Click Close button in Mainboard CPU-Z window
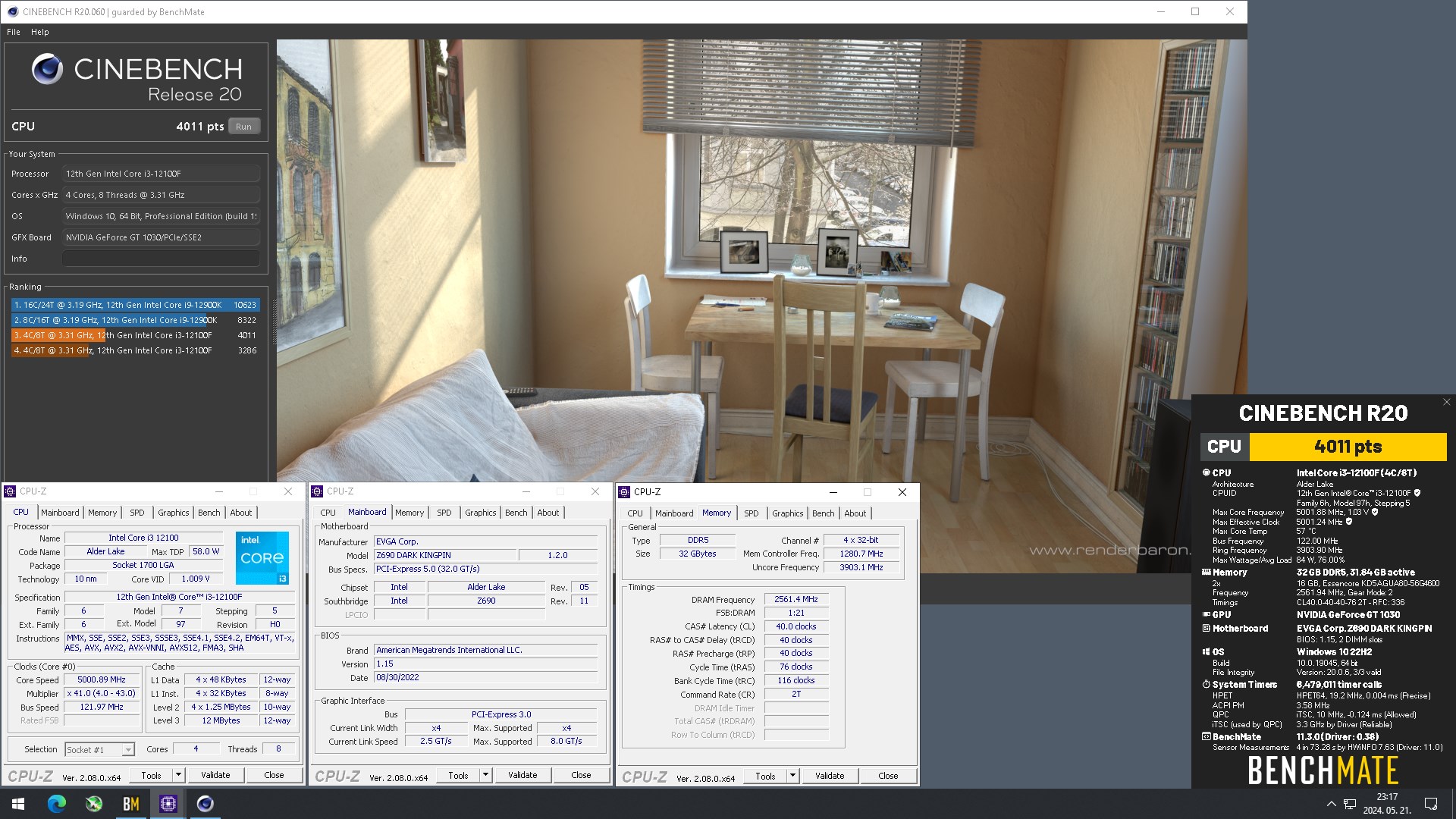 point(582,775)
